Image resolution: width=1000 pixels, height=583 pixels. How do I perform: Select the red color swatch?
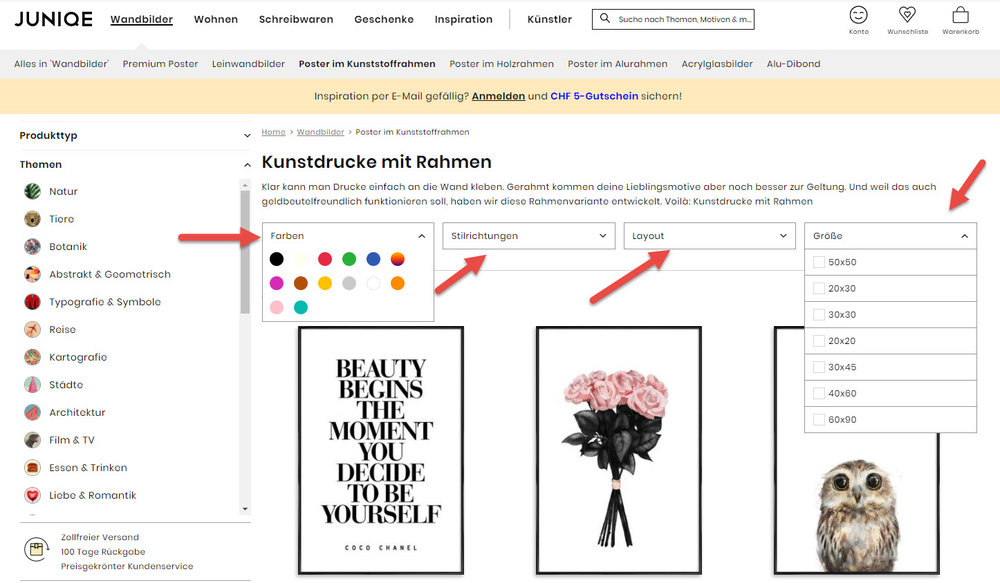pyautogui.click(x=325, y=259)
